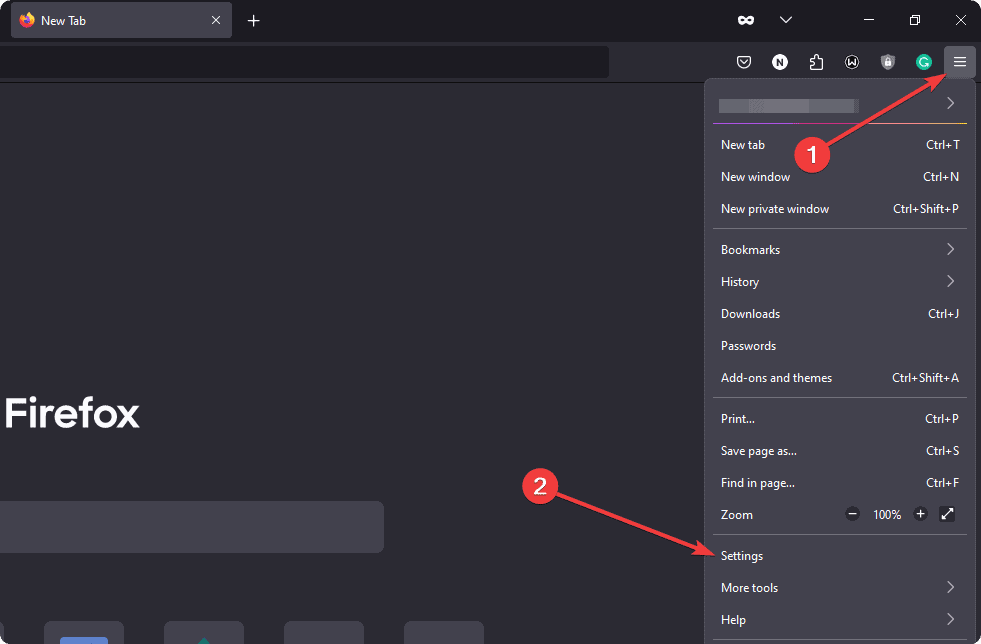
Task: Expand the Bookmarks submenu
Action: tap(750, 249)
